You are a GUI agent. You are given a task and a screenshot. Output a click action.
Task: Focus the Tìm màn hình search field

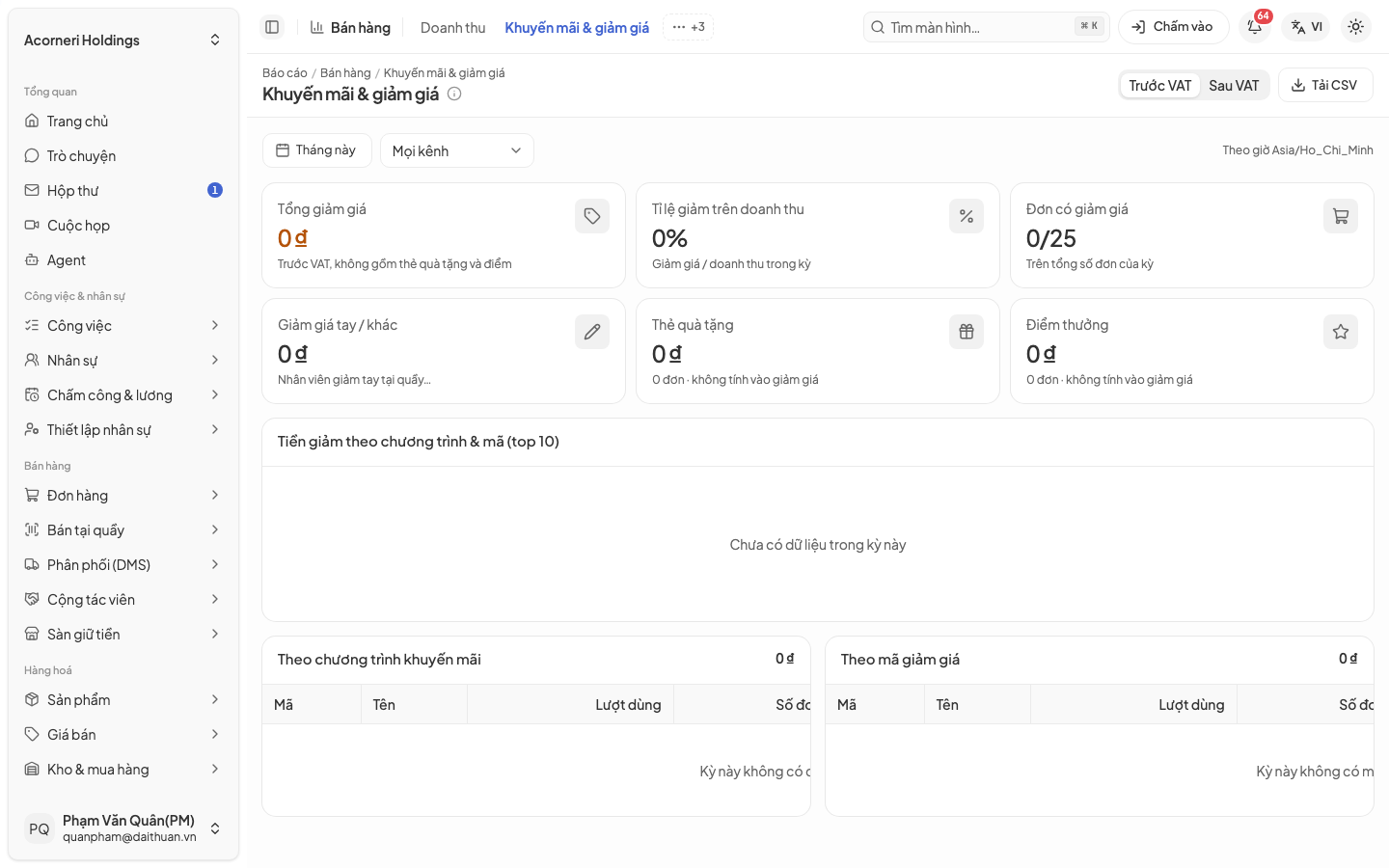tap(987, 27)
